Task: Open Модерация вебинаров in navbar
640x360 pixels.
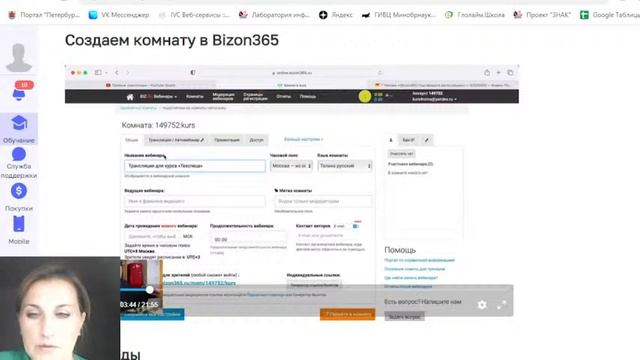Action: [x=223, y=97]
